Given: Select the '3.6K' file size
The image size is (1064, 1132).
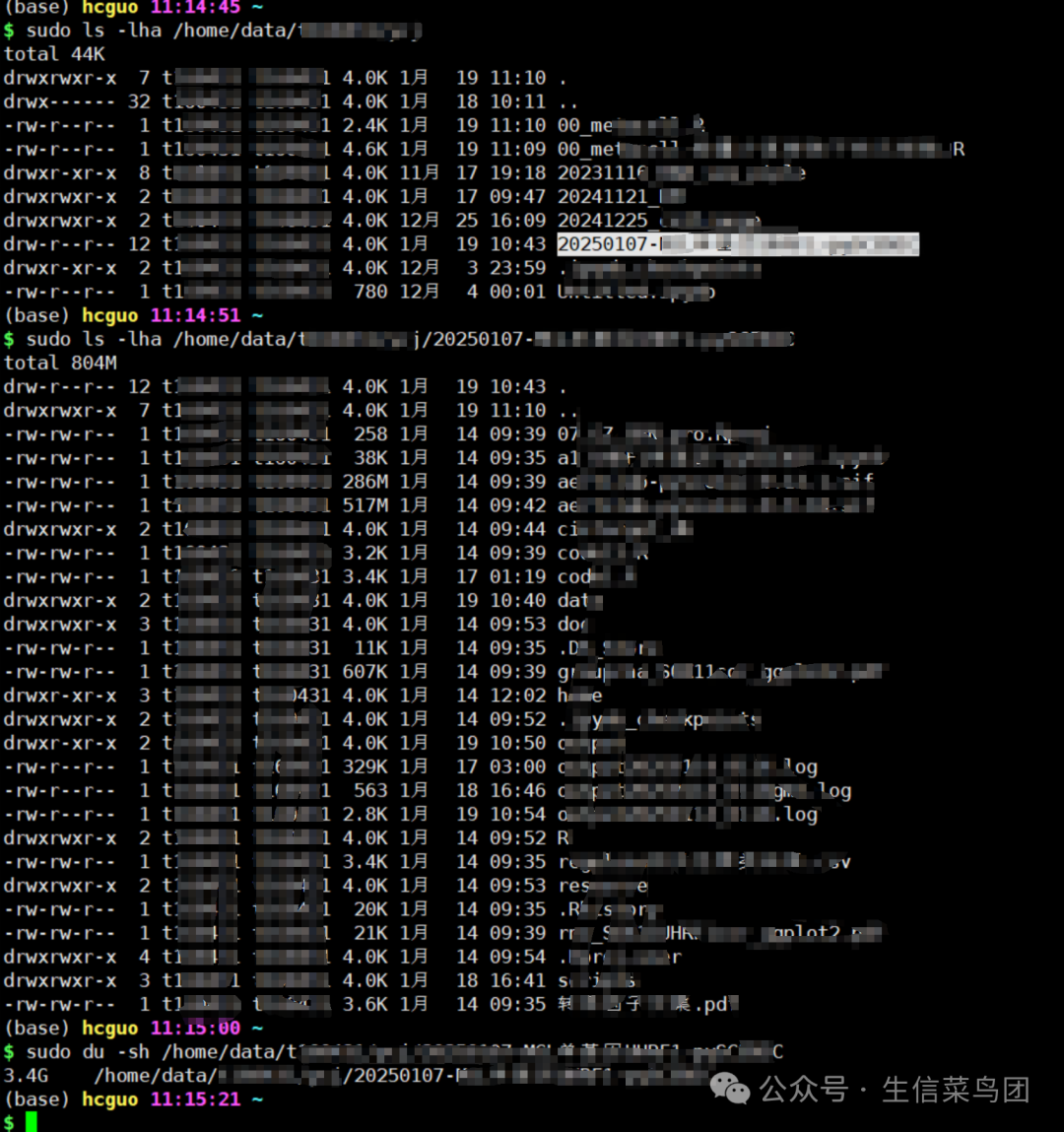Looking at the screenshot, I should coord(365,1004).
